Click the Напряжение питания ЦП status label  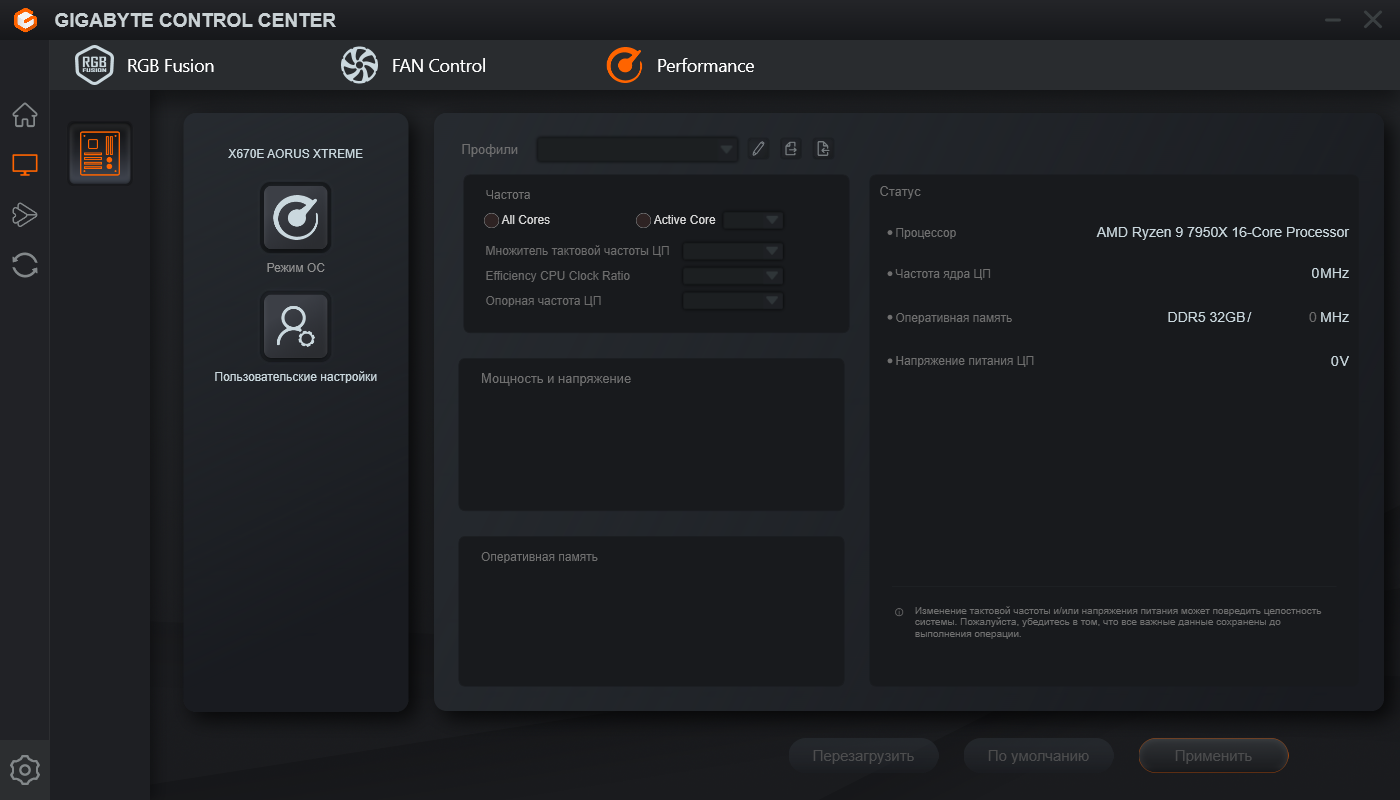coord(964,361)
